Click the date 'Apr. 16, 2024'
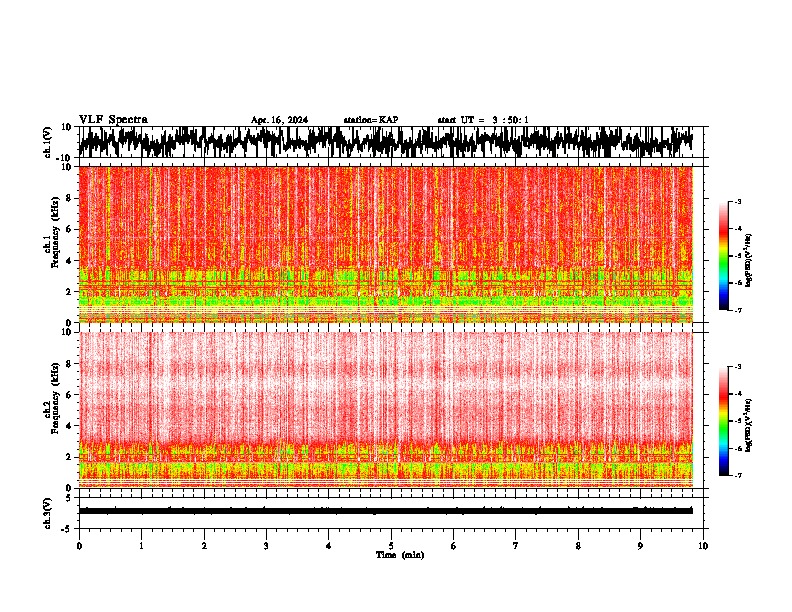The image size is (792, 612). point(279,120)
